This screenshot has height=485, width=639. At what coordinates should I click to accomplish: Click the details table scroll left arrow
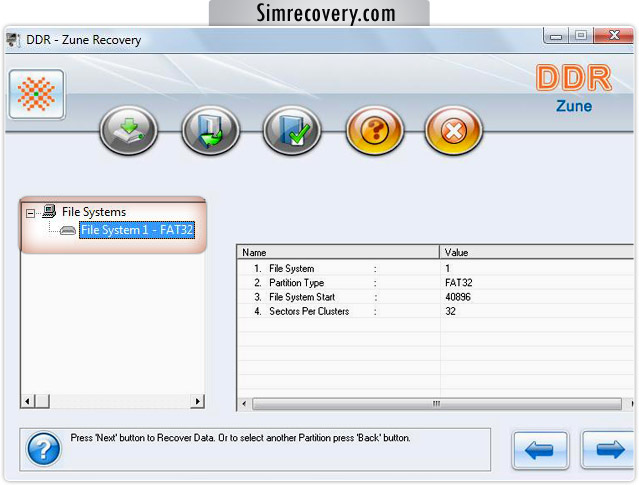coord(244,404)
